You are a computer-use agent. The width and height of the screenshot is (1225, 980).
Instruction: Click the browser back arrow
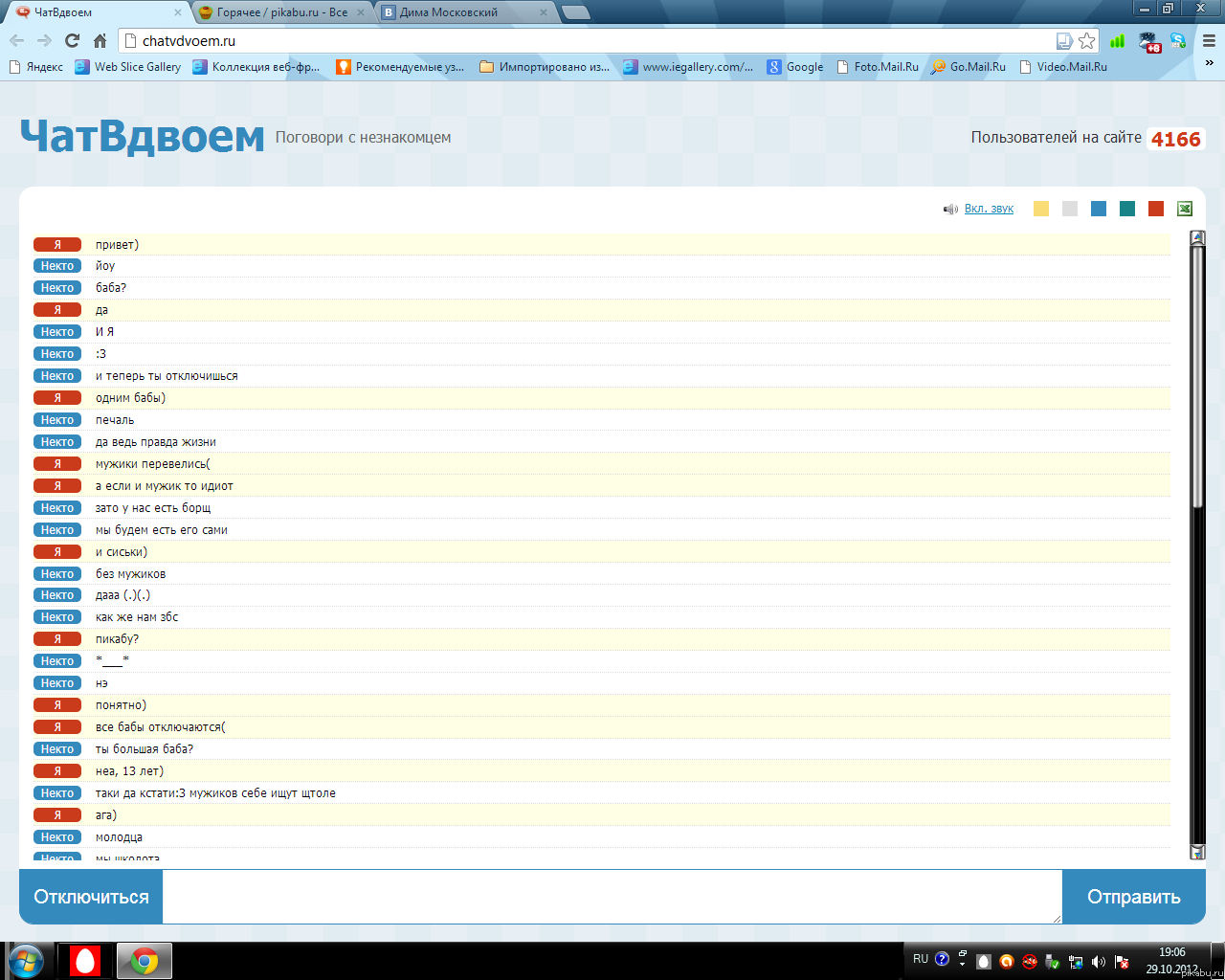[16, 41]
